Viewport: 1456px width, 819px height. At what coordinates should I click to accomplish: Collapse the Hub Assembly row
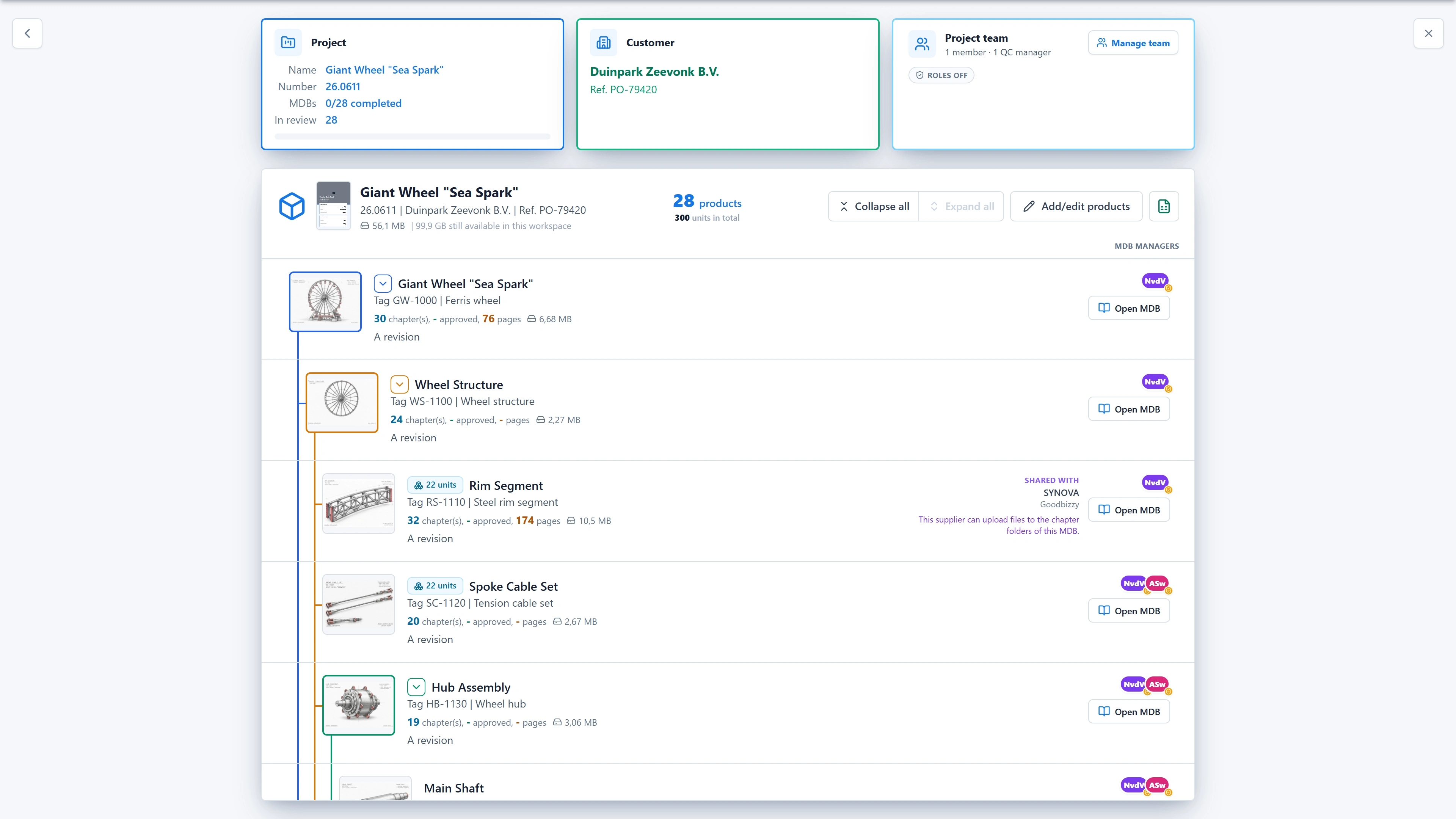[x=417, y=687]
